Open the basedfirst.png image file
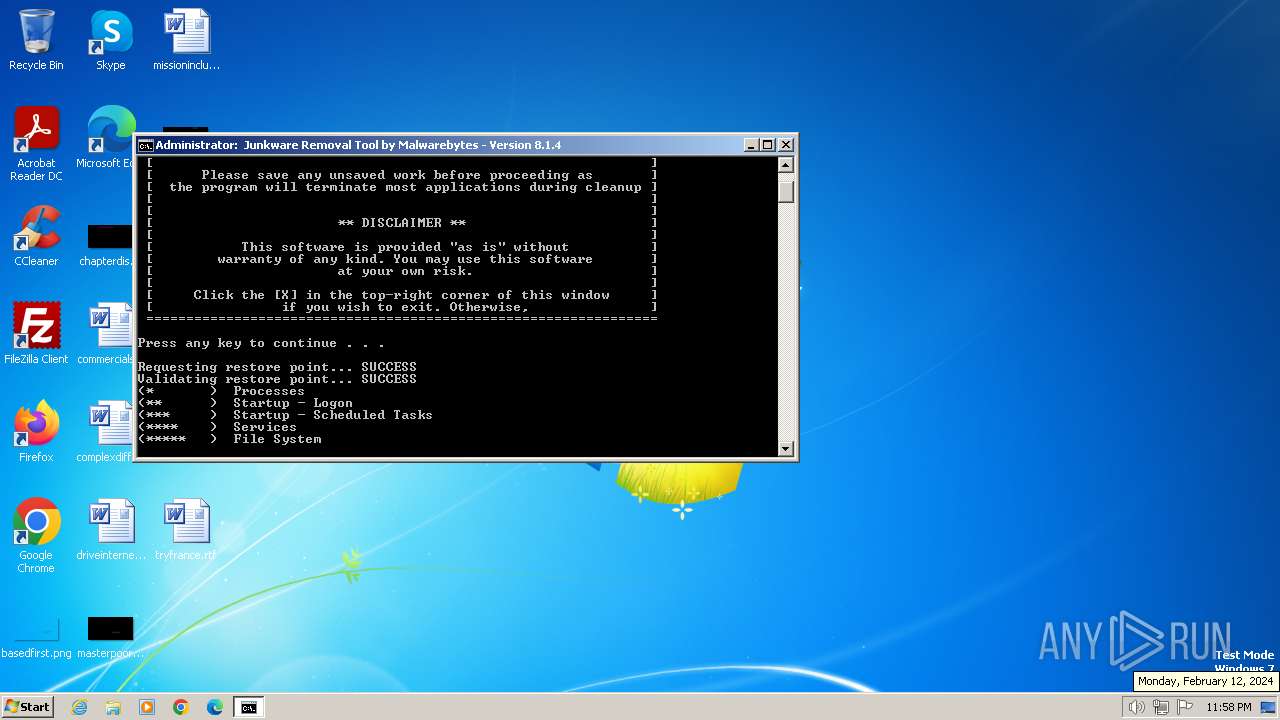The height and width of the screenshot is (720, 1280). pos(36,637)
